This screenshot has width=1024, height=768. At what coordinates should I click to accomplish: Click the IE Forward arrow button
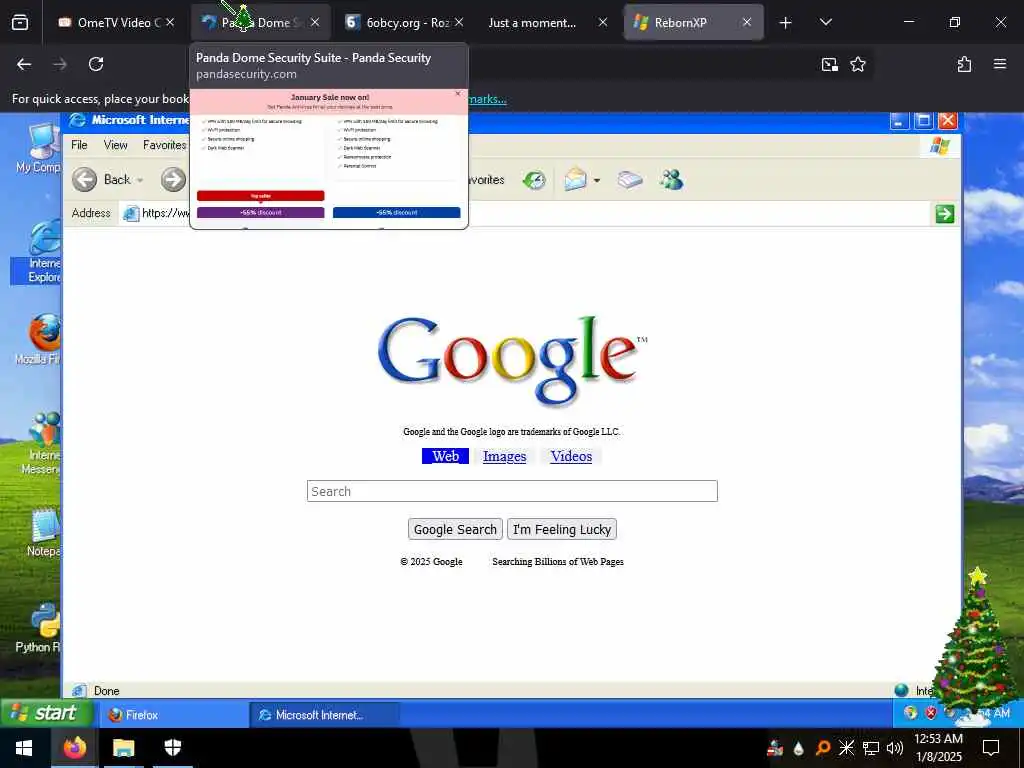pos(174,180)
